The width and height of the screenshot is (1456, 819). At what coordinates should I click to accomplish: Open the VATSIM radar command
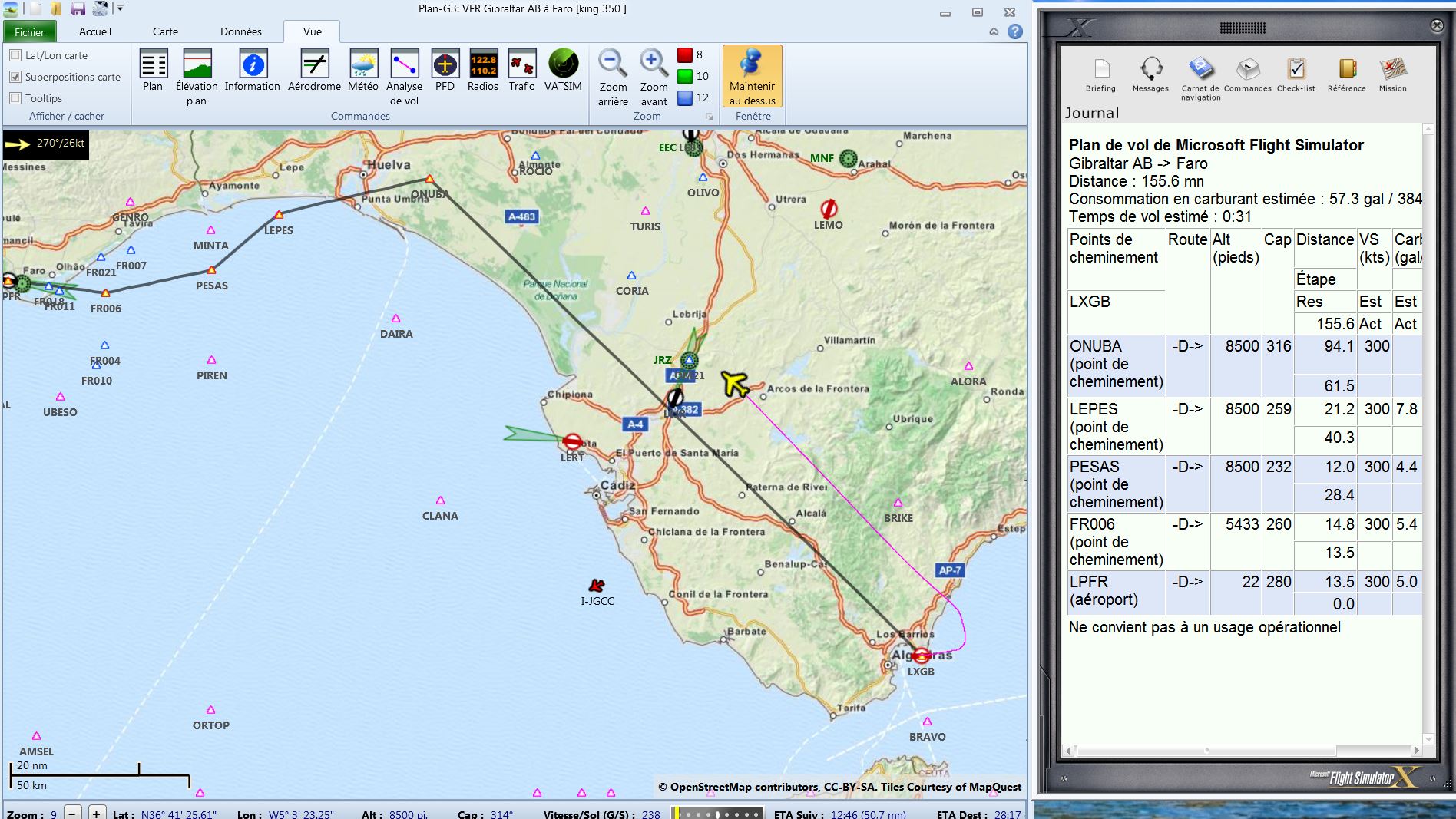coord(563,71)
